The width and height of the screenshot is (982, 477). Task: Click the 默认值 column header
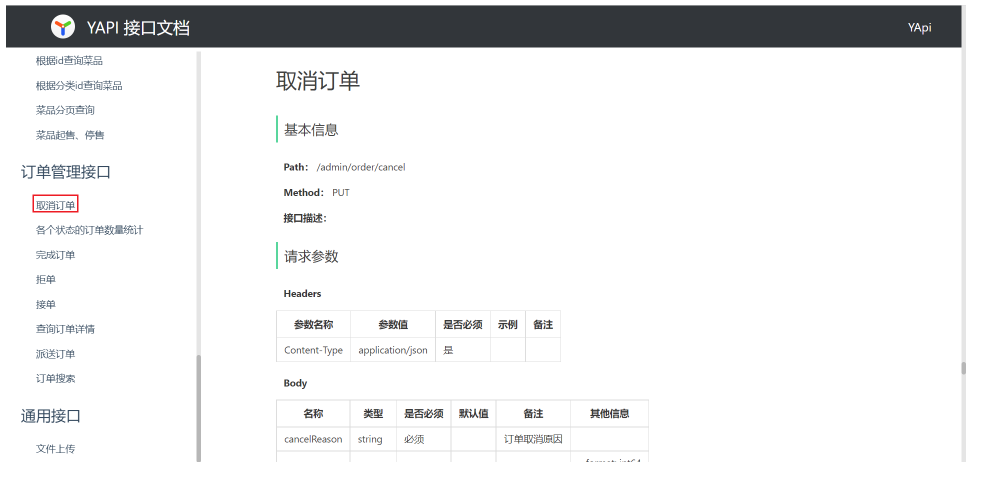(x=473, y=414)
